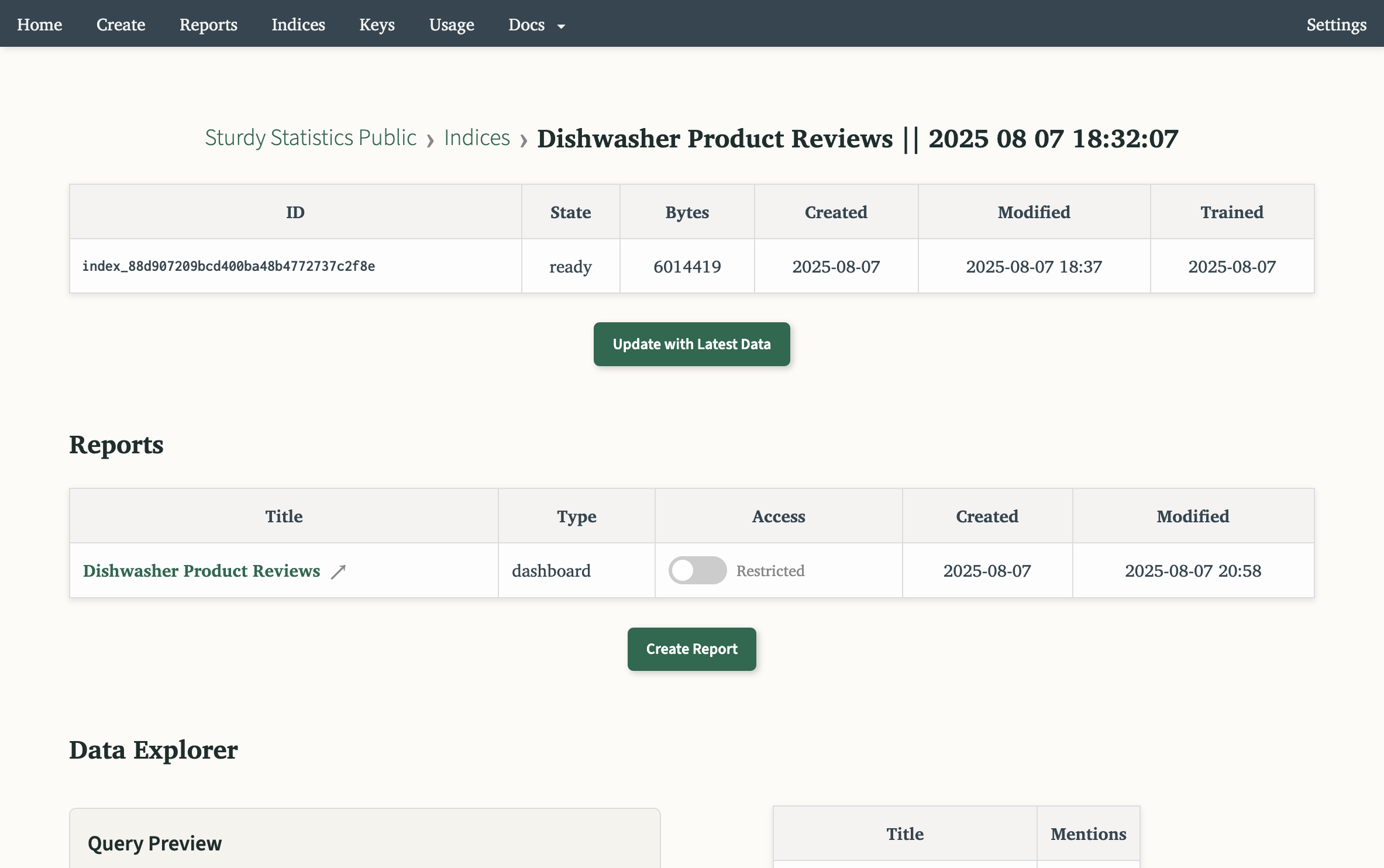1384x868 pixels.
Task: Open Sturdy Statistics Public breadcrumb link
Action: [311, 138]
